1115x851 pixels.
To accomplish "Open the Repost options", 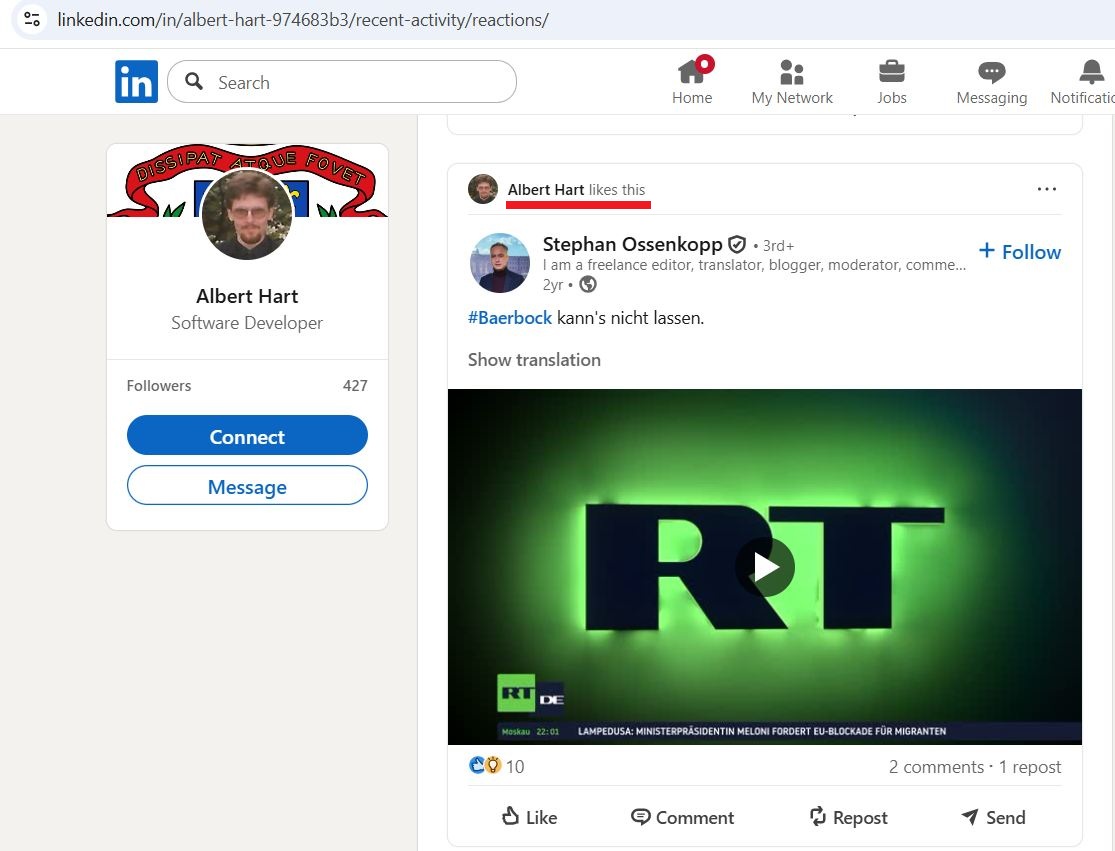I will (x=848, y=817).
